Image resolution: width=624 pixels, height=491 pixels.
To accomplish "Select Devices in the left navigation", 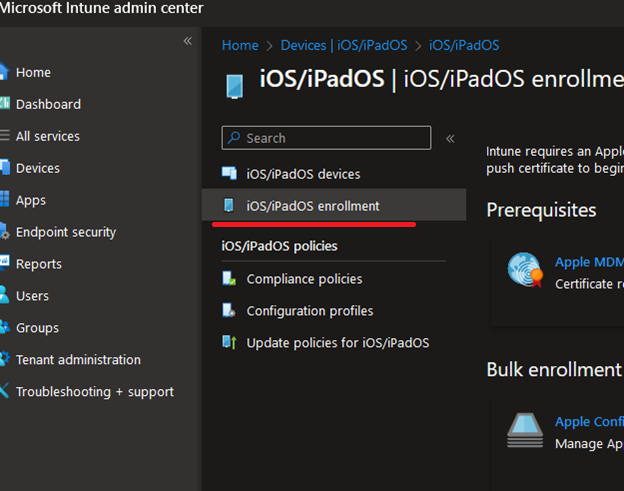I will coord(38,168).
